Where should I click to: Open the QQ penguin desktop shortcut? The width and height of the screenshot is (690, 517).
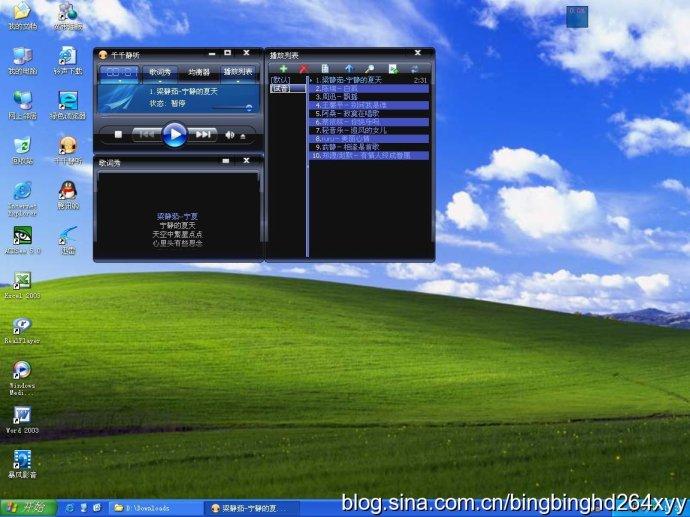[68, 195]
